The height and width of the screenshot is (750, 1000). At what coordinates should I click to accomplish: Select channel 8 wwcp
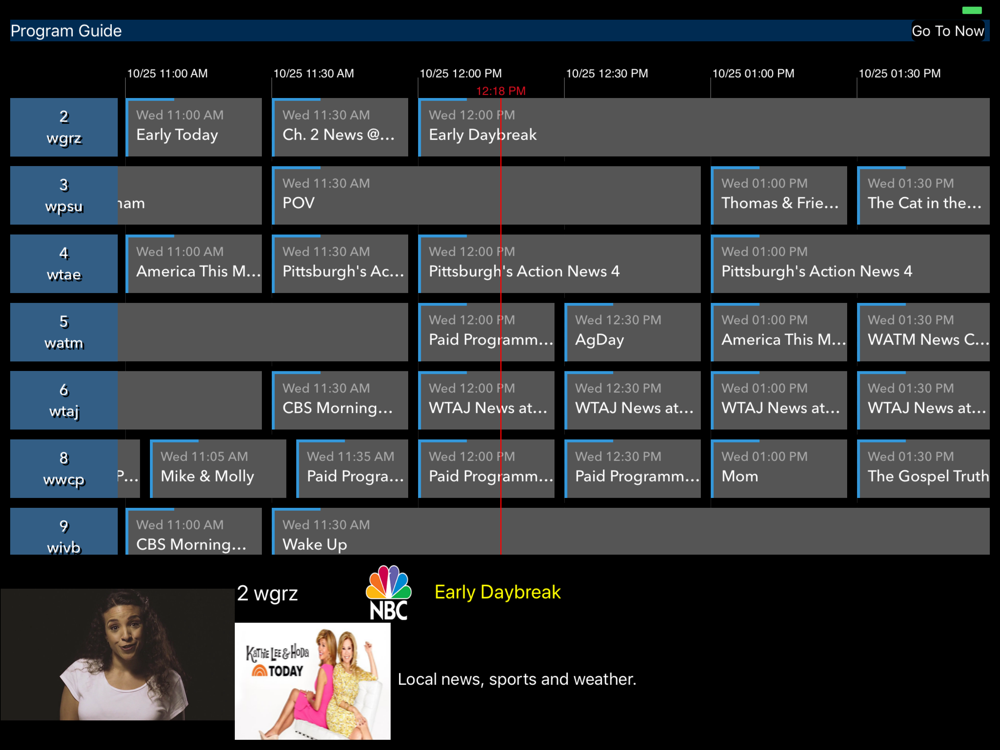(x=64, y=468)
